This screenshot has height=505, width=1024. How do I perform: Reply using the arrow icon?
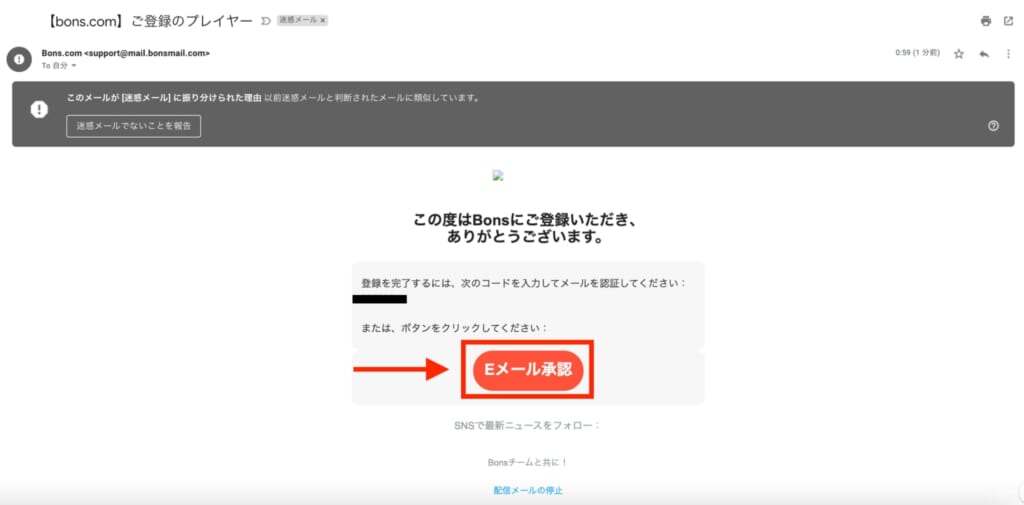984,54
